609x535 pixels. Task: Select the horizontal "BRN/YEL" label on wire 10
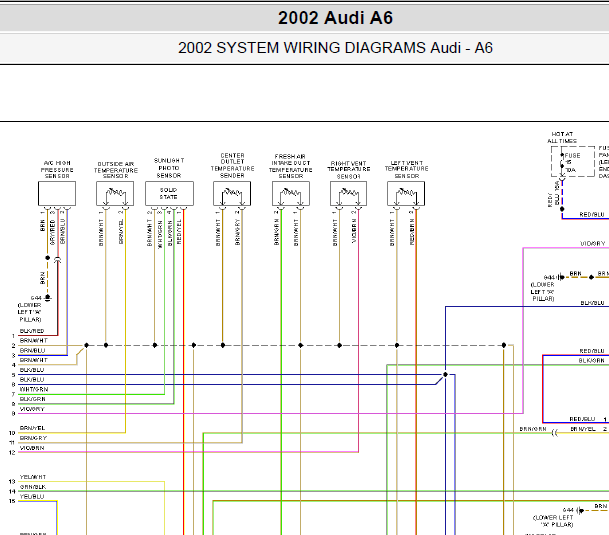(x=32, y=428)
